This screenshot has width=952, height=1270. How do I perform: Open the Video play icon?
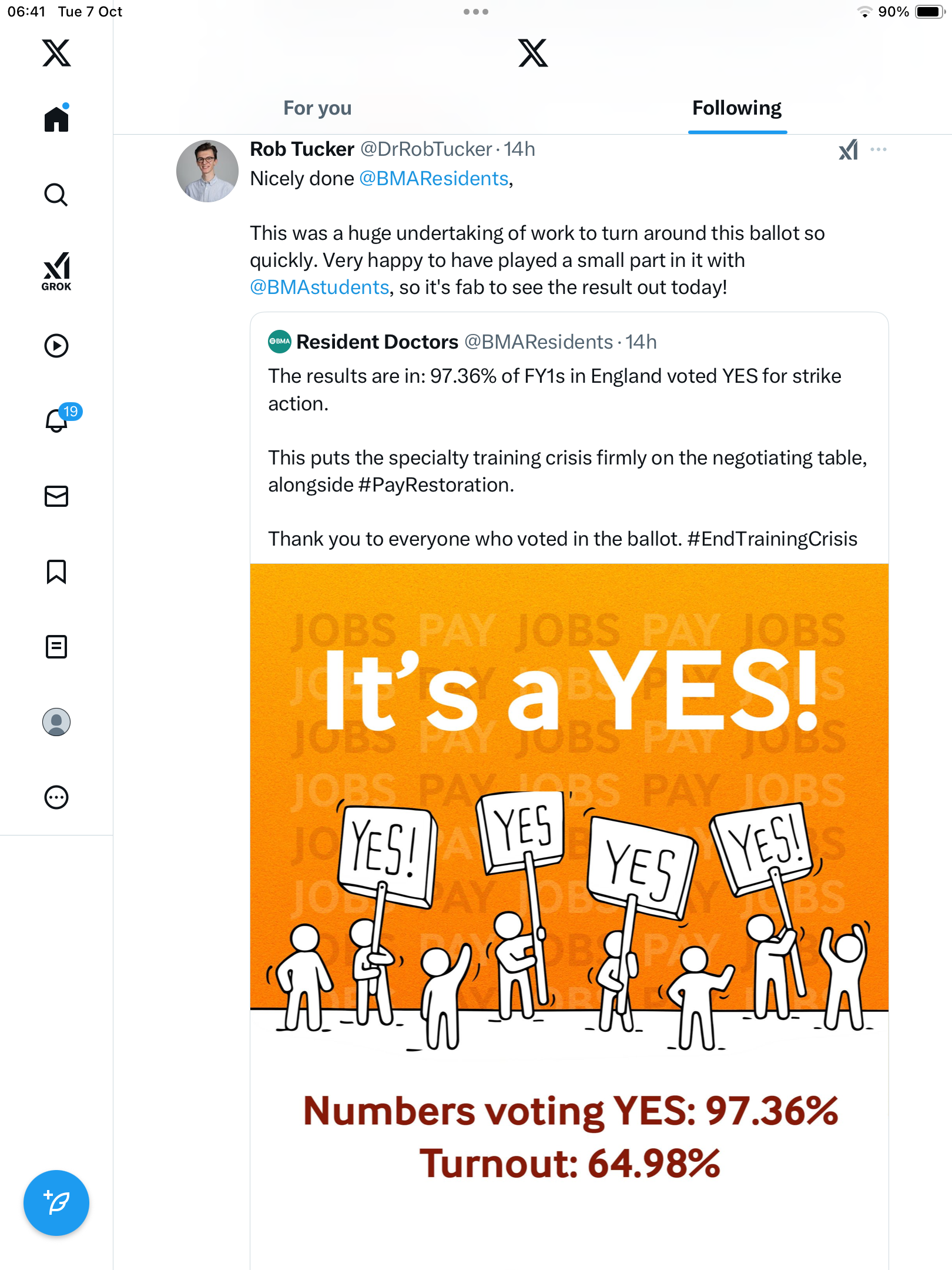coord(56,346)
